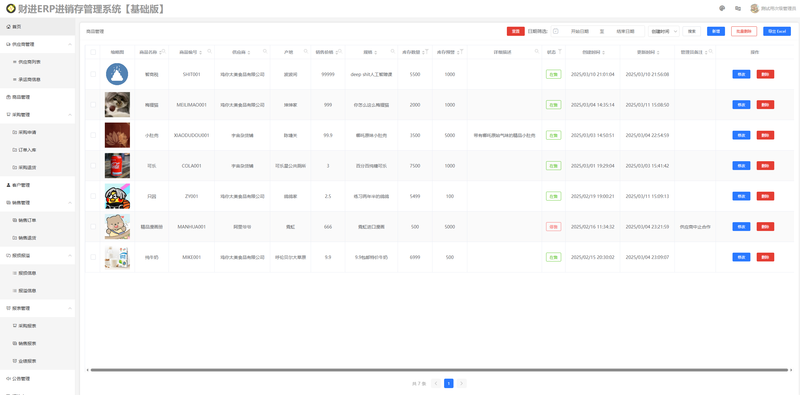Click search icon in 供应商 column header
This screenshot has width=800, height=395.
(x=265, y=52)
